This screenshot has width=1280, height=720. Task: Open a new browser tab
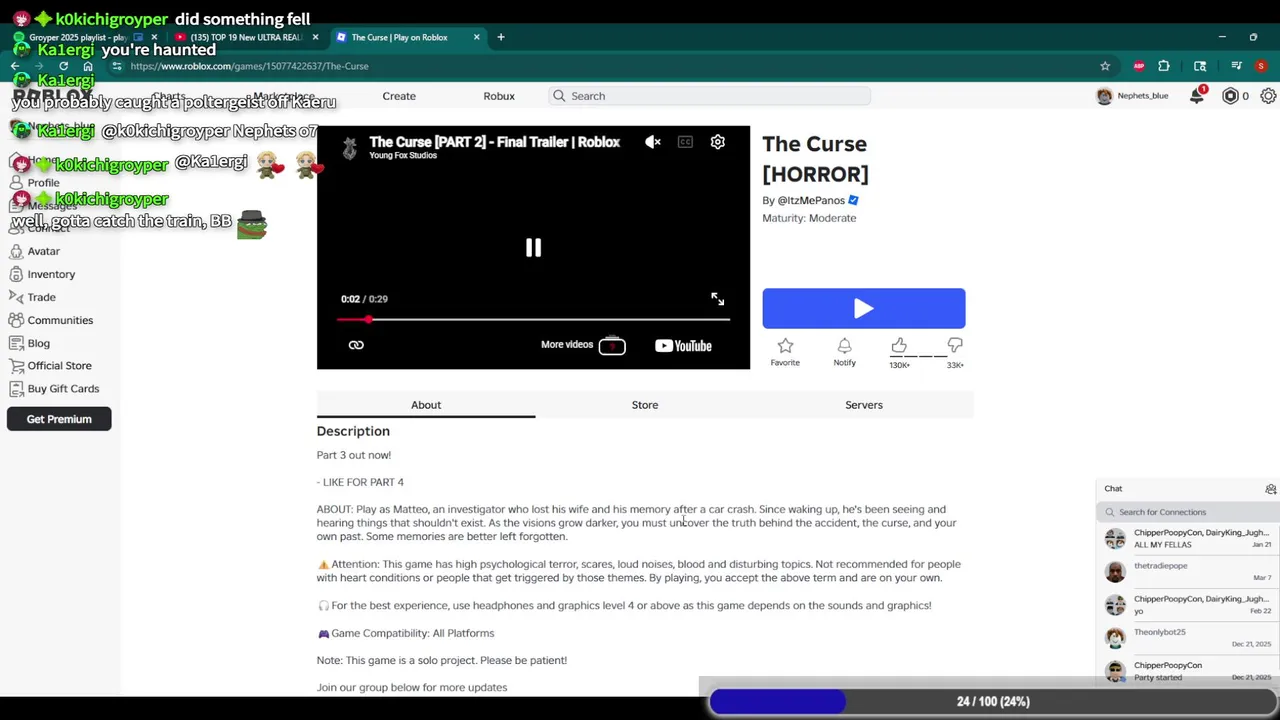pyautogui.click(x=501, y=37)
